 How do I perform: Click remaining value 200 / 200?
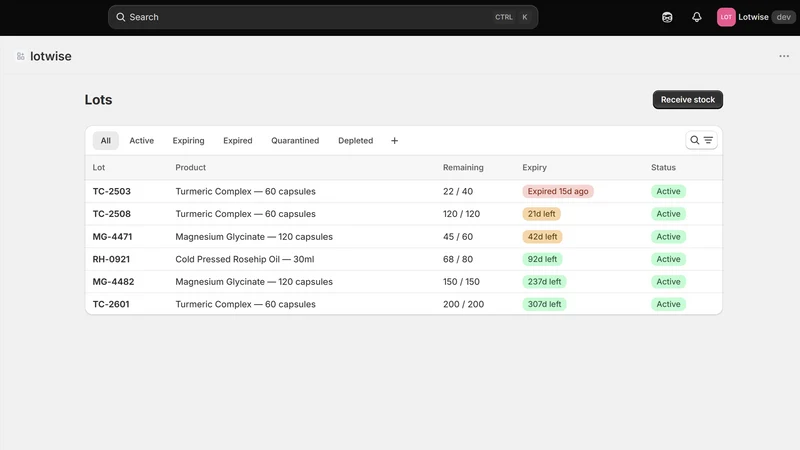tap(463, 304)
